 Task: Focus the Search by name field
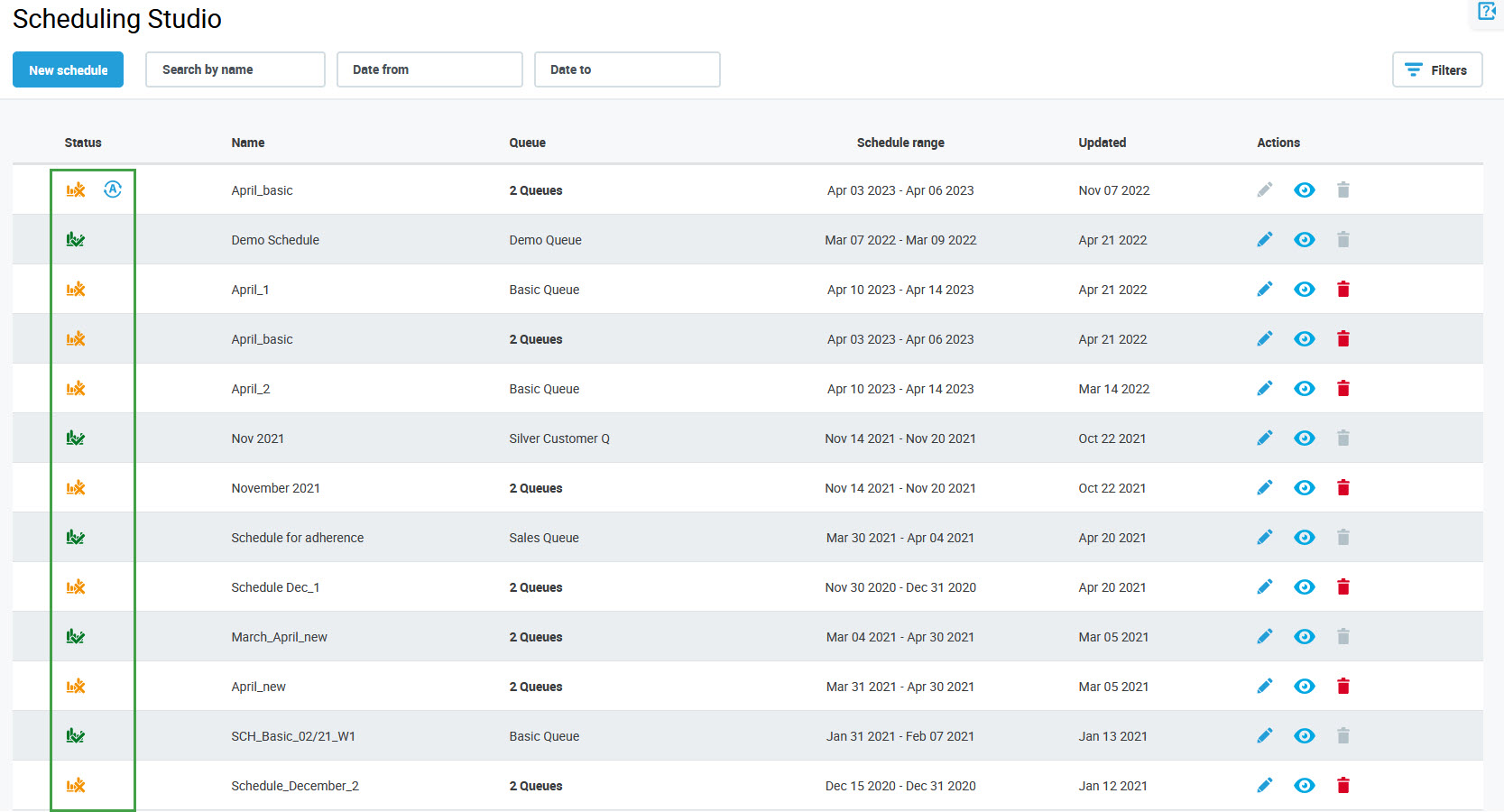(x=235, y=69)
